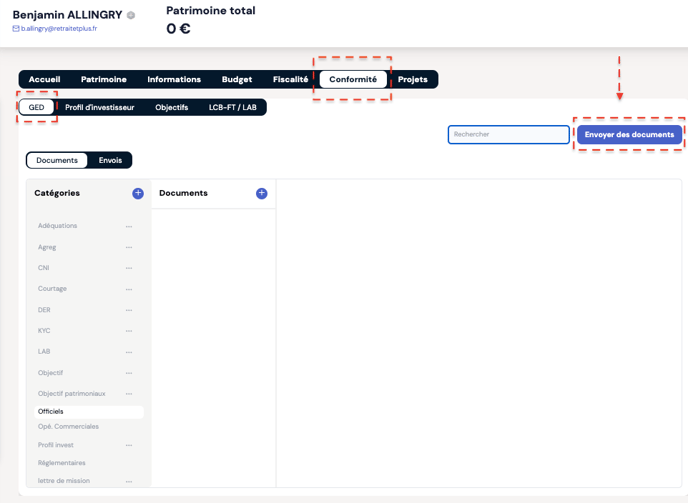688x503 pixels.
Task: Select the Règlementaires category
Action: pos(61,463)
